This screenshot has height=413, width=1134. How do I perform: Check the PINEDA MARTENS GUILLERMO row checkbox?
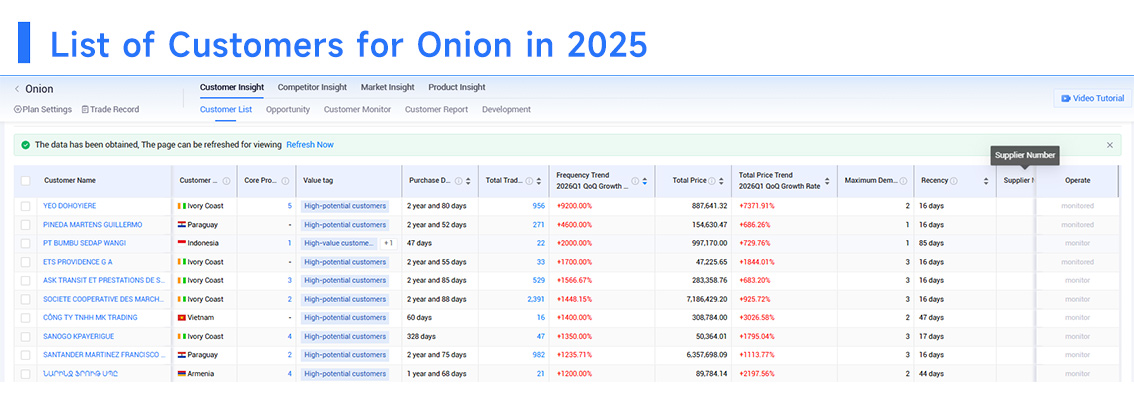coord(26,225)
